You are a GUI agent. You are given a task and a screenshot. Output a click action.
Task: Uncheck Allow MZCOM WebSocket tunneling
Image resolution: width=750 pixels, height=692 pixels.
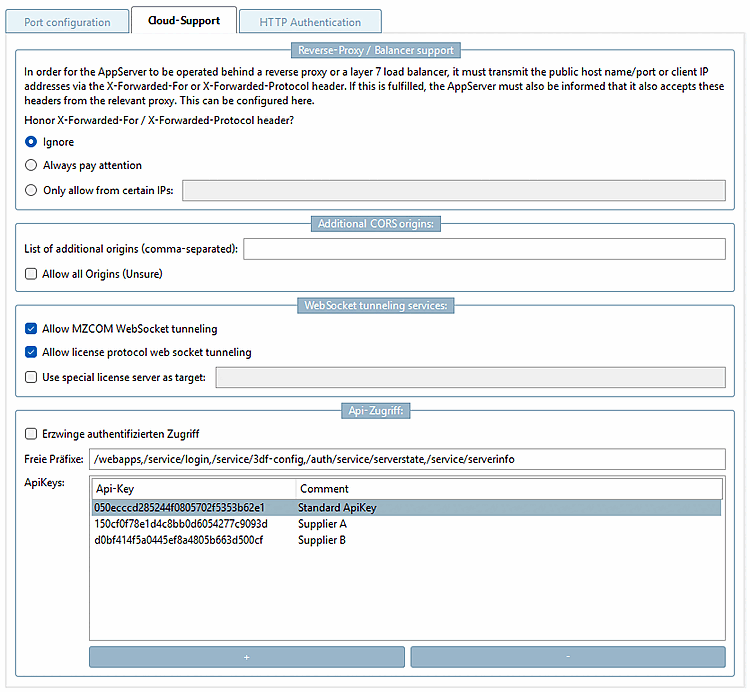(31, 328)
